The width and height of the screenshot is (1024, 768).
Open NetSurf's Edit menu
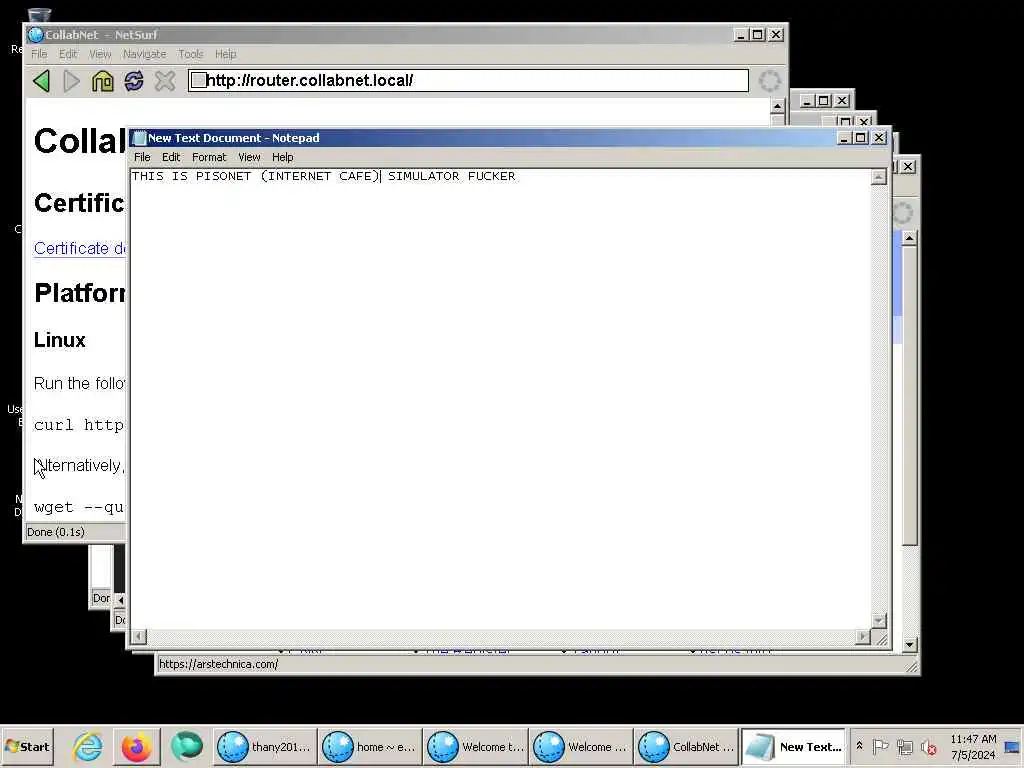point(68,54)
